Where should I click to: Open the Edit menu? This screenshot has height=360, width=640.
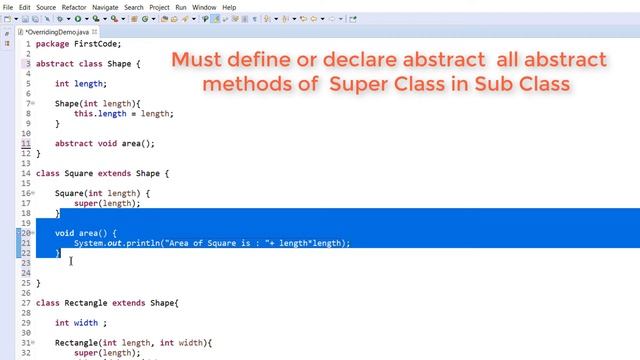[x=24, y=7]
